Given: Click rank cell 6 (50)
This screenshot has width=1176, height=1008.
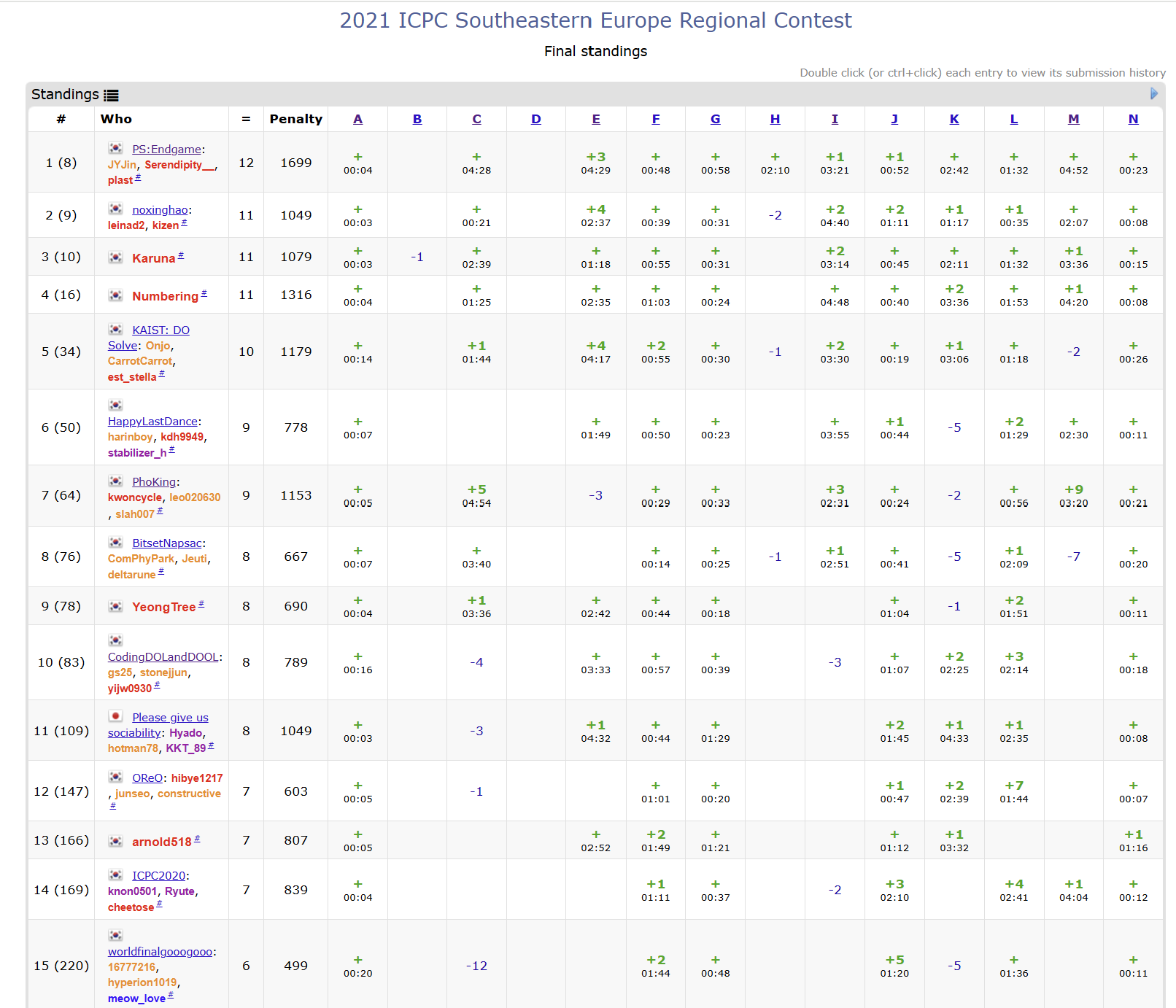Looking at the screenshot, I should point(61,427).
